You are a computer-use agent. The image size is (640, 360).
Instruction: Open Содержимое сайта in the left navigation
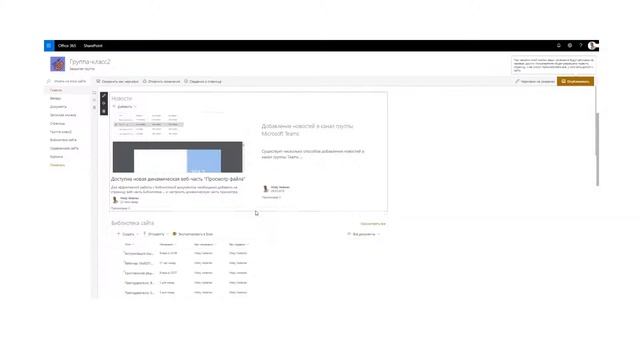[64, 149]
